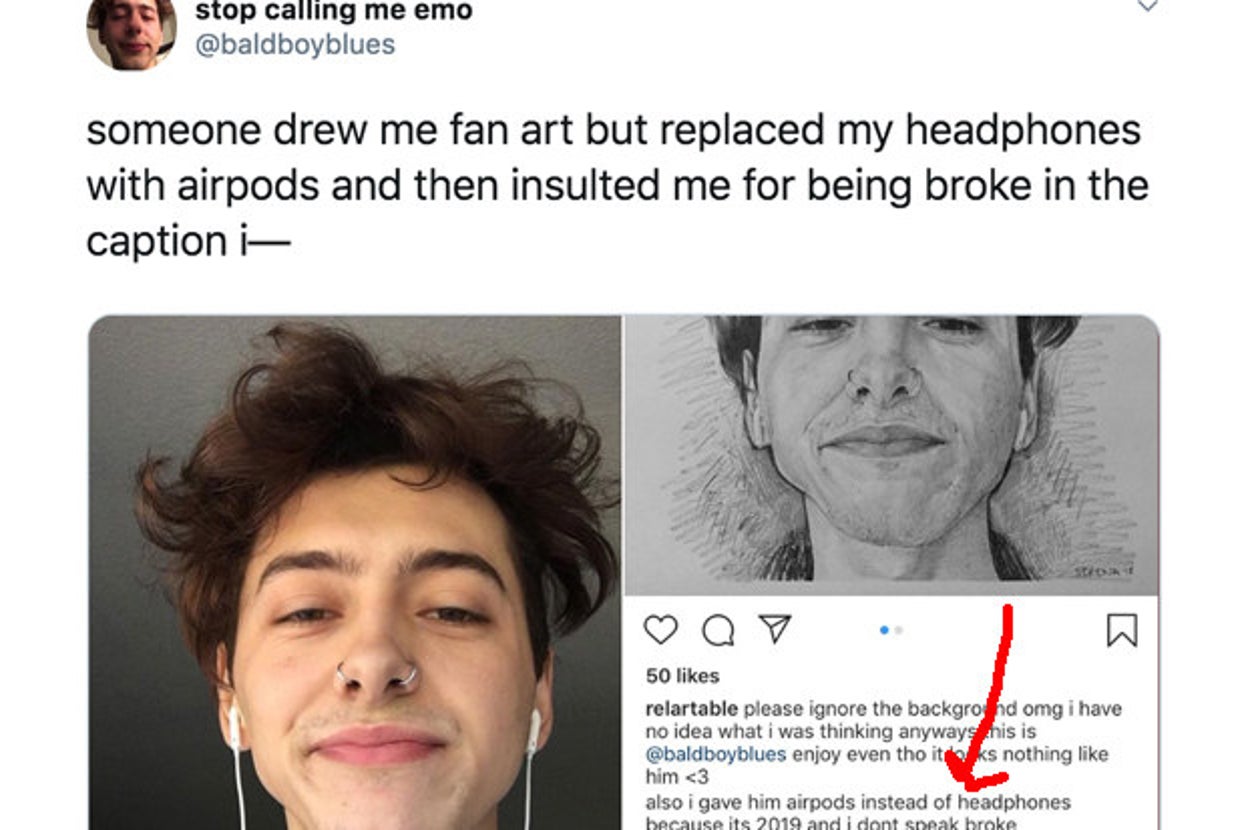Open the @baldboyblues handle below the display name
The height and width of the screenshot is (830, 1250).
click(295, 45)
